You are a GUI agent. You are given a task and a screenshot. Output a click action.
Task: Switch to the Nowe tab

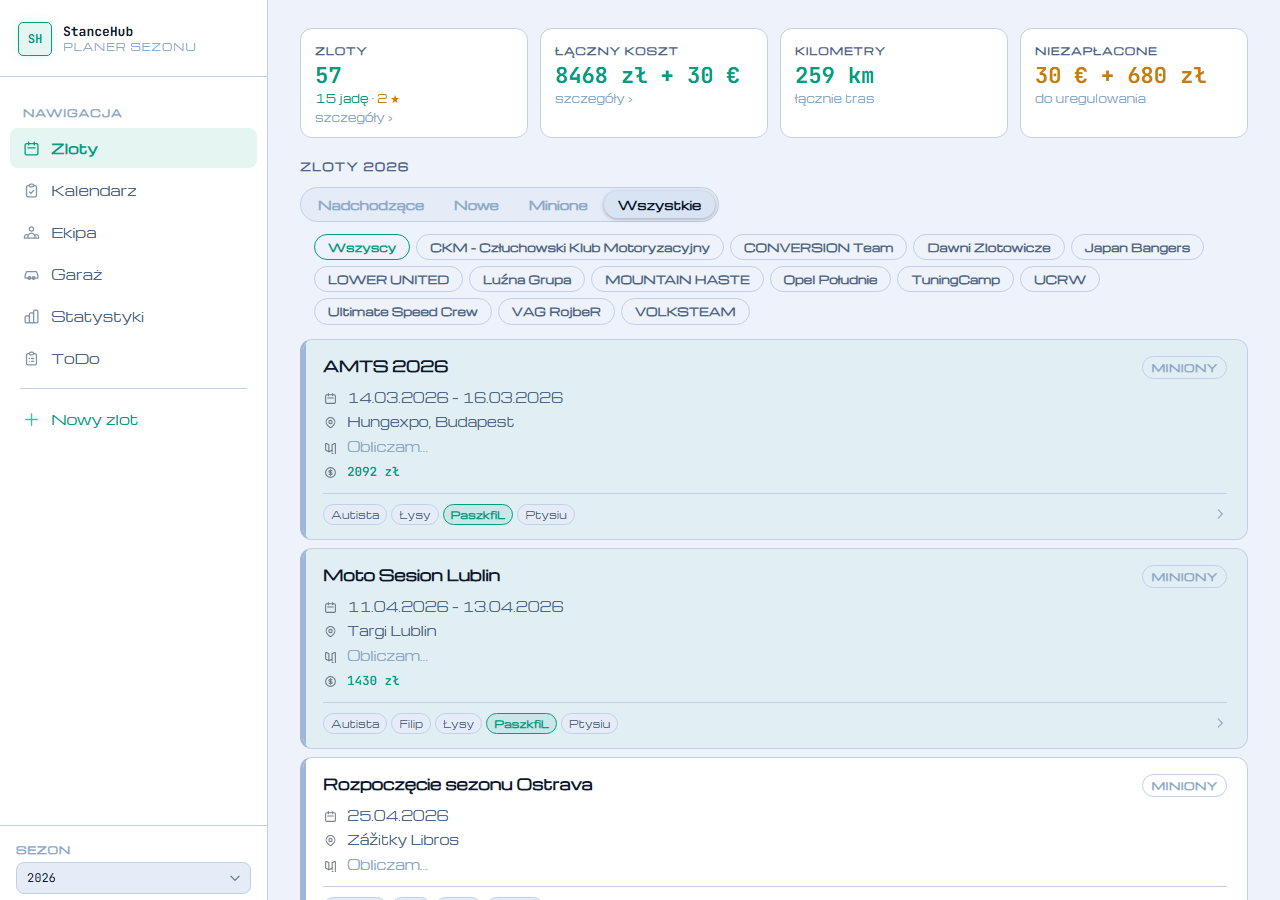click(476, 205)
